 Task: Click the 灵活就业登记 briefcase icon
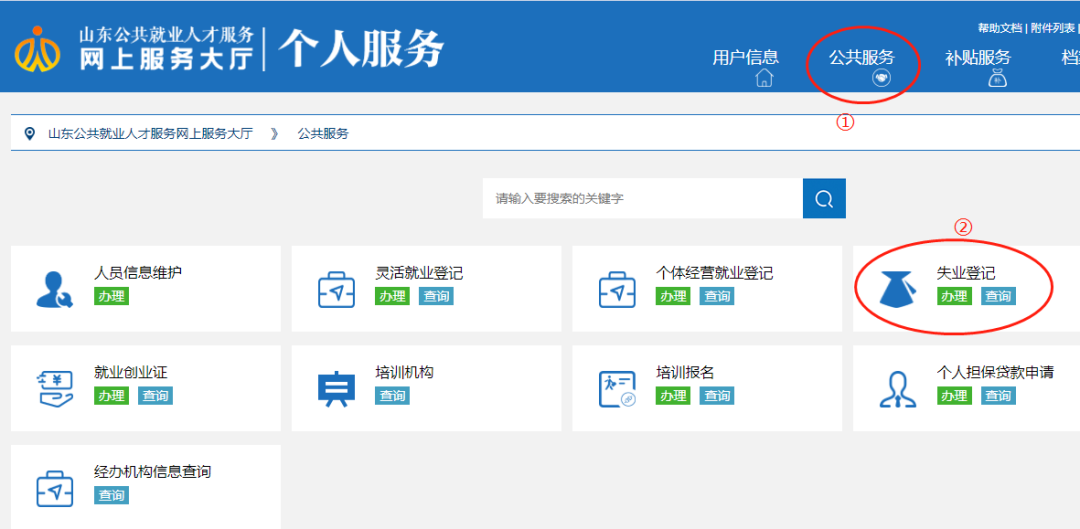[x=336, y=288]
